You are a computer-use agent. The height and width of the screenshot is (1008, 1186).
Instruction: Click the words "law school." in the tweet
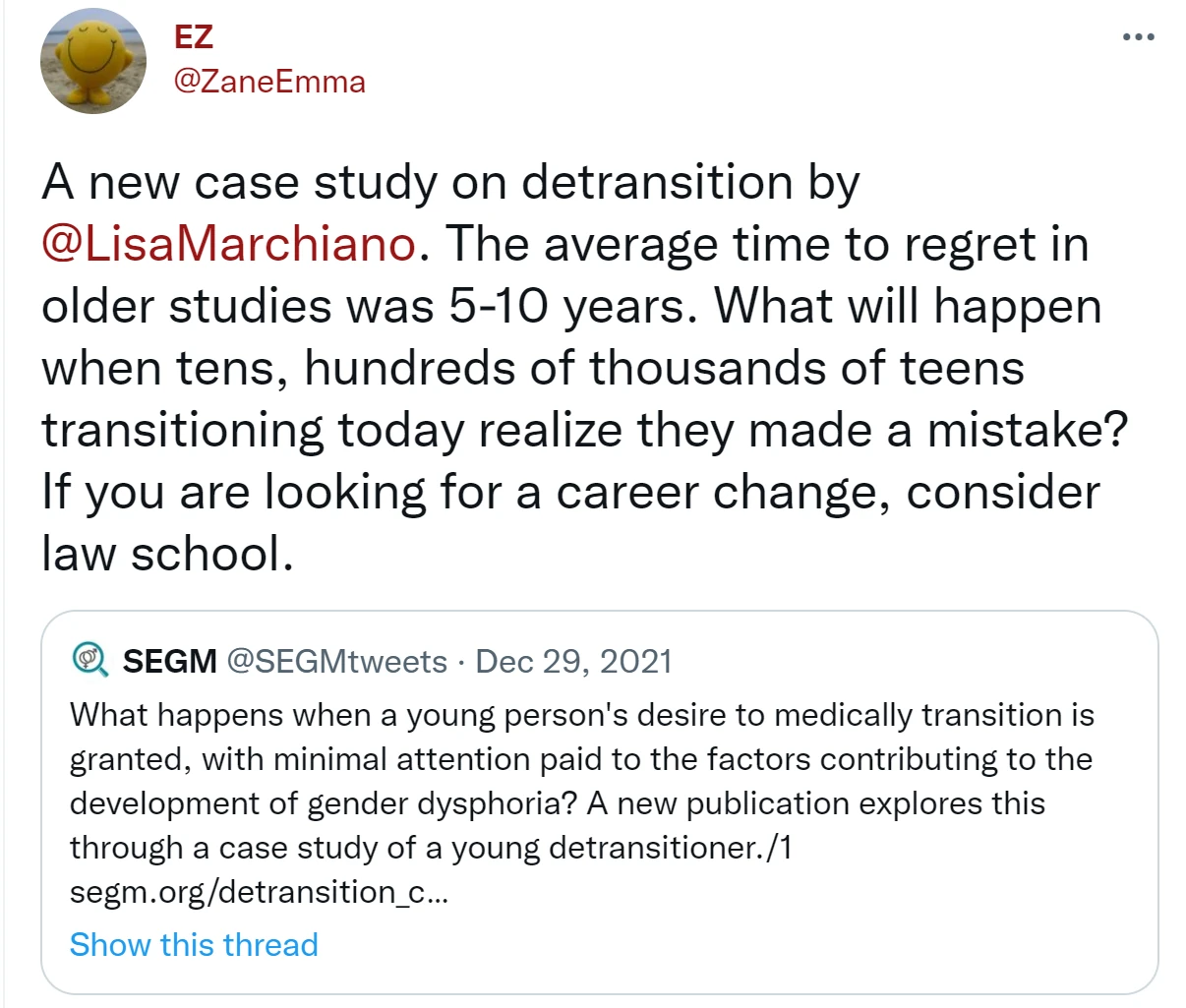coord(167,555)
